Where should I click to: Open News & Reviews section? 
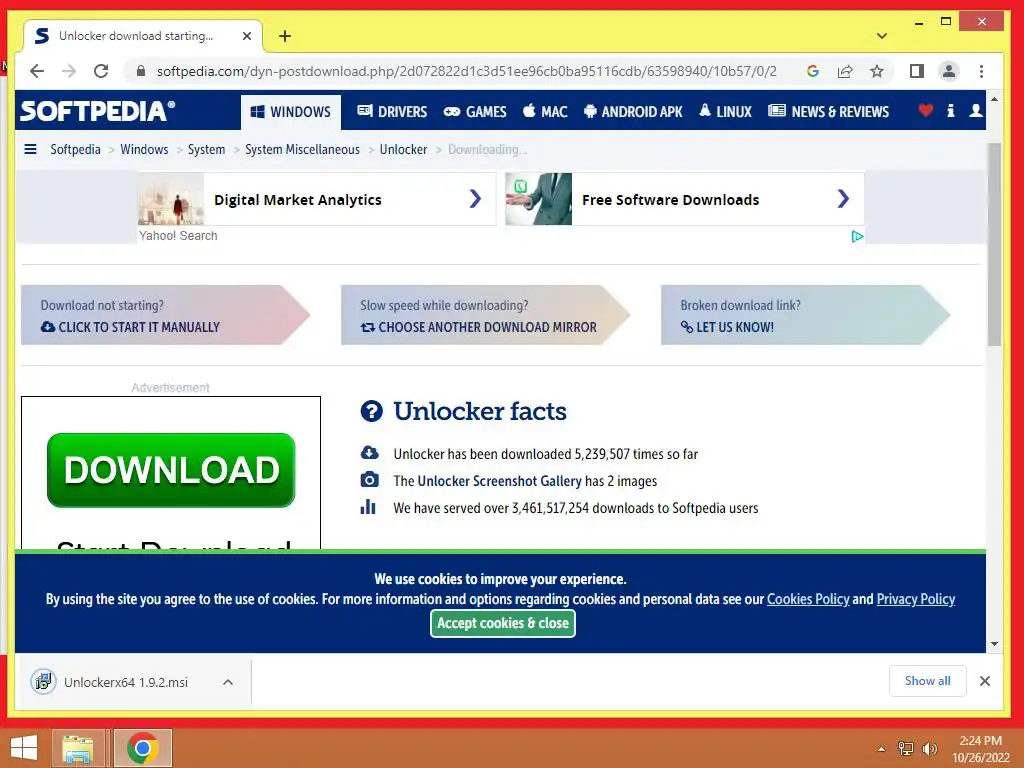tap(829, 112)
